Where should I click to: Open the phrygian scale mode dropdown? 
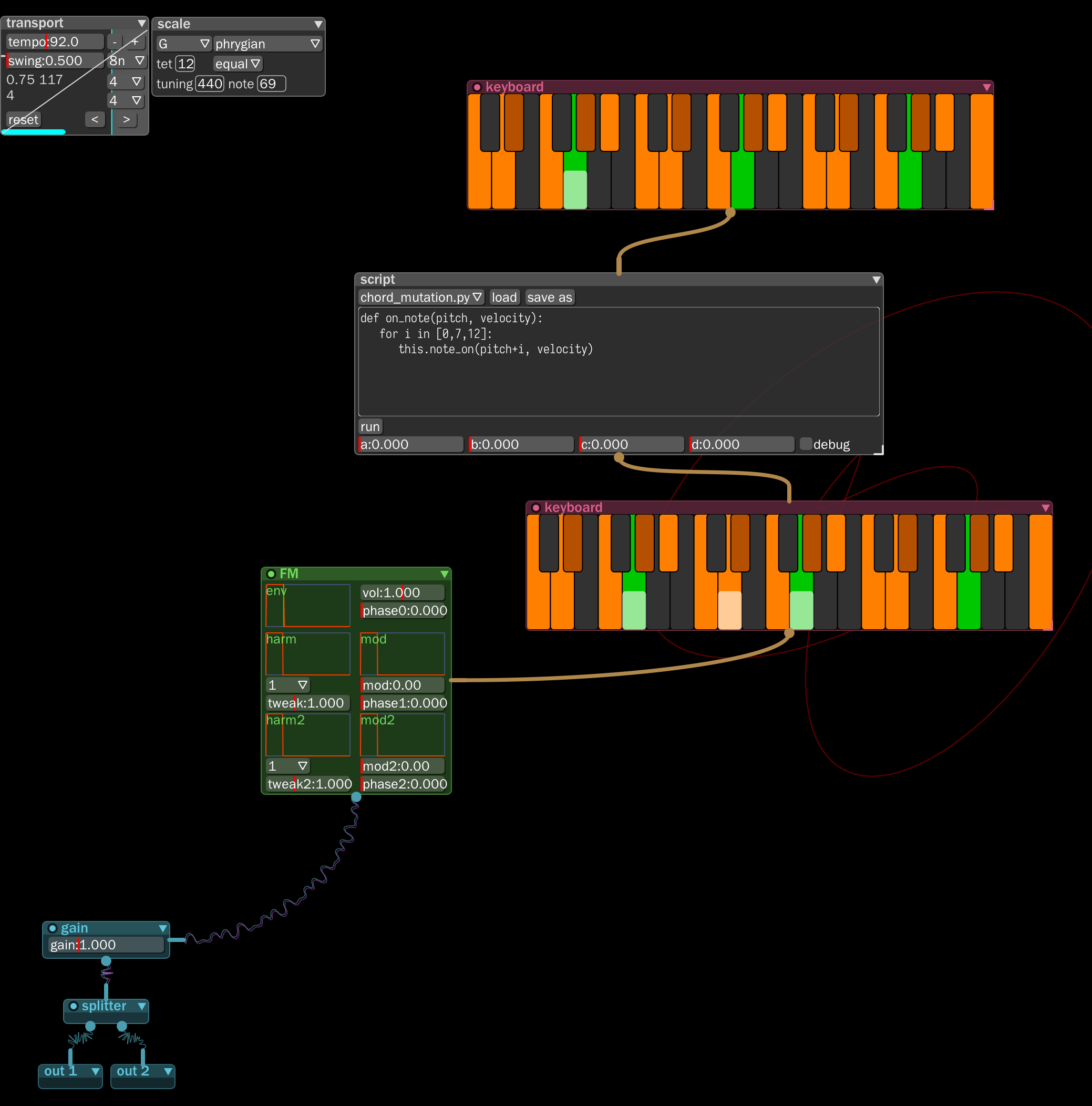[267, 44]
